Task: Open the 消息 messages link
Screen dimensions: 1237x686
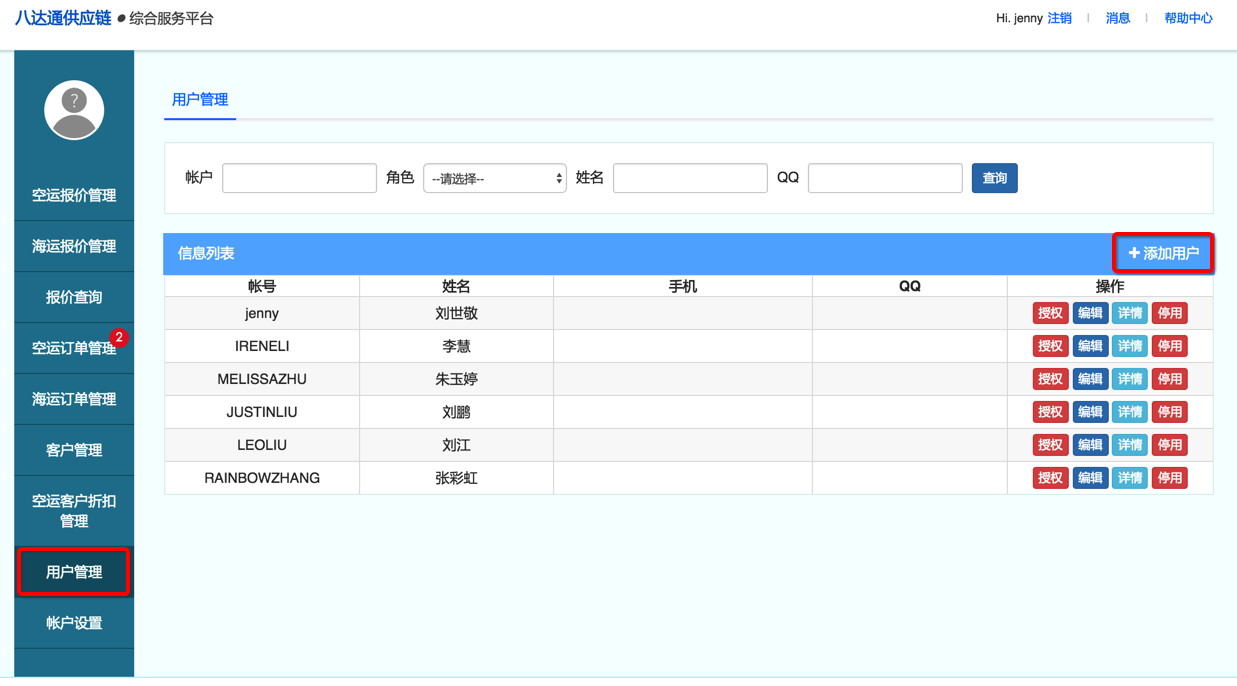Action: point(1118,18)
